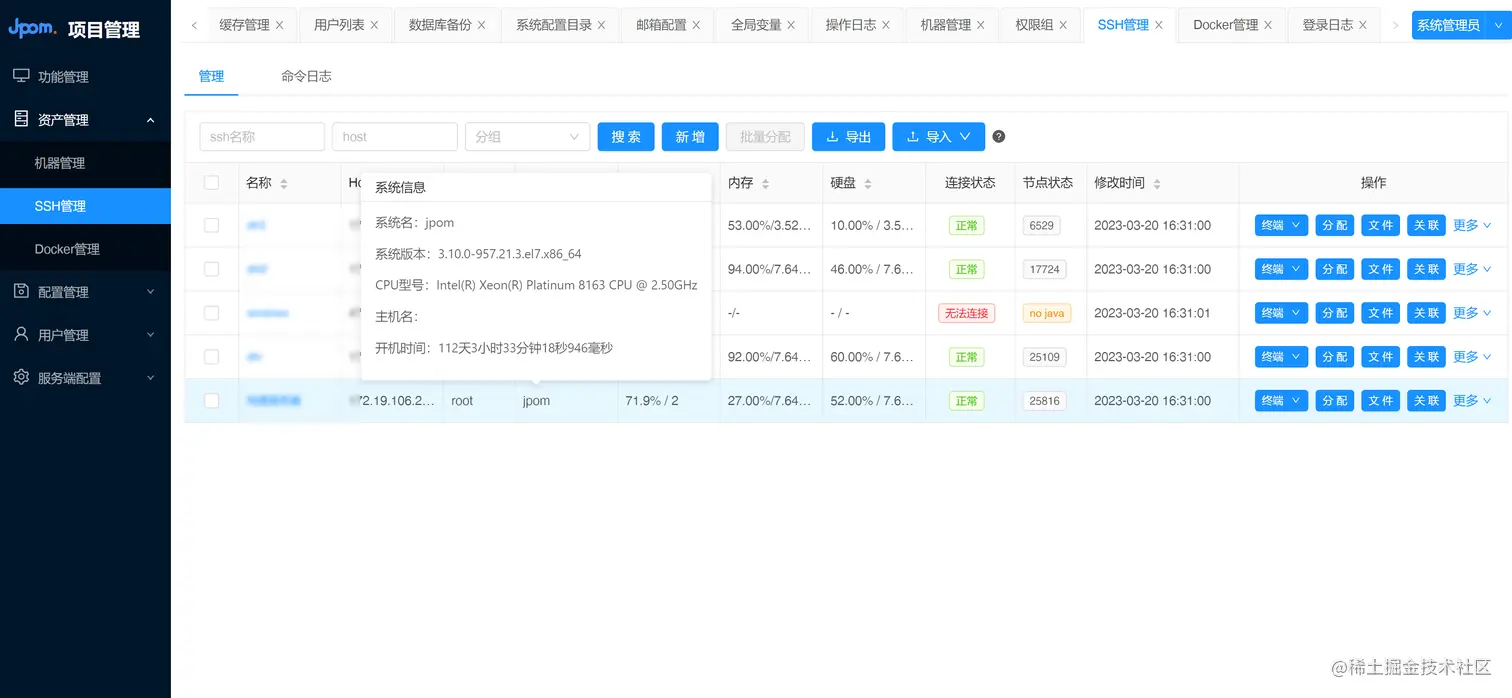The width and height of the screenshot is (1512, 698).
Task: Open 配置管理 via its sidebar icon
Action: pyautogui.click(x=22, y=292)
